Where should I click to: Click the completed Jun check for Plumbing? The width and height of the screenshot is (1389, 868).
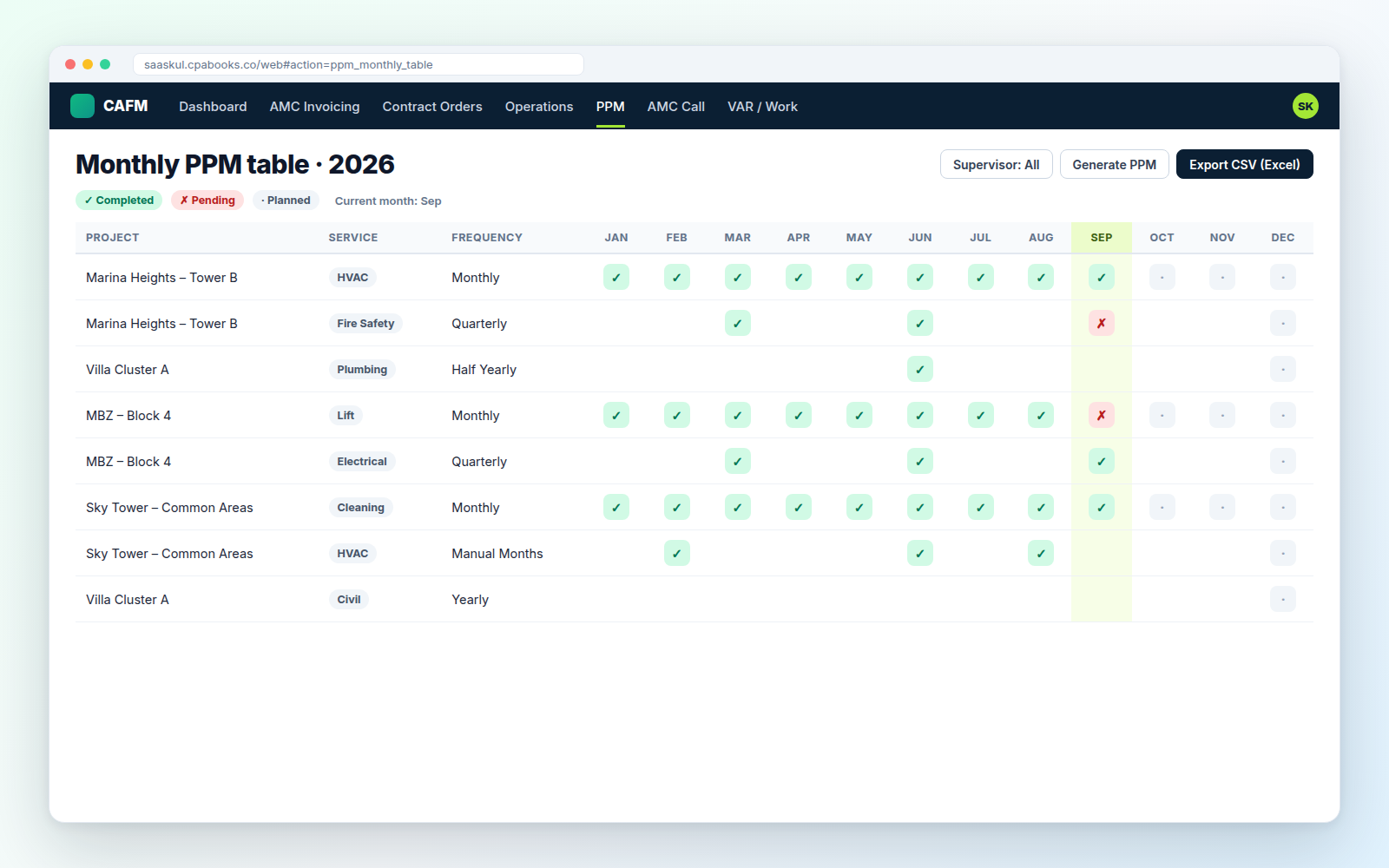pos(920,369)
